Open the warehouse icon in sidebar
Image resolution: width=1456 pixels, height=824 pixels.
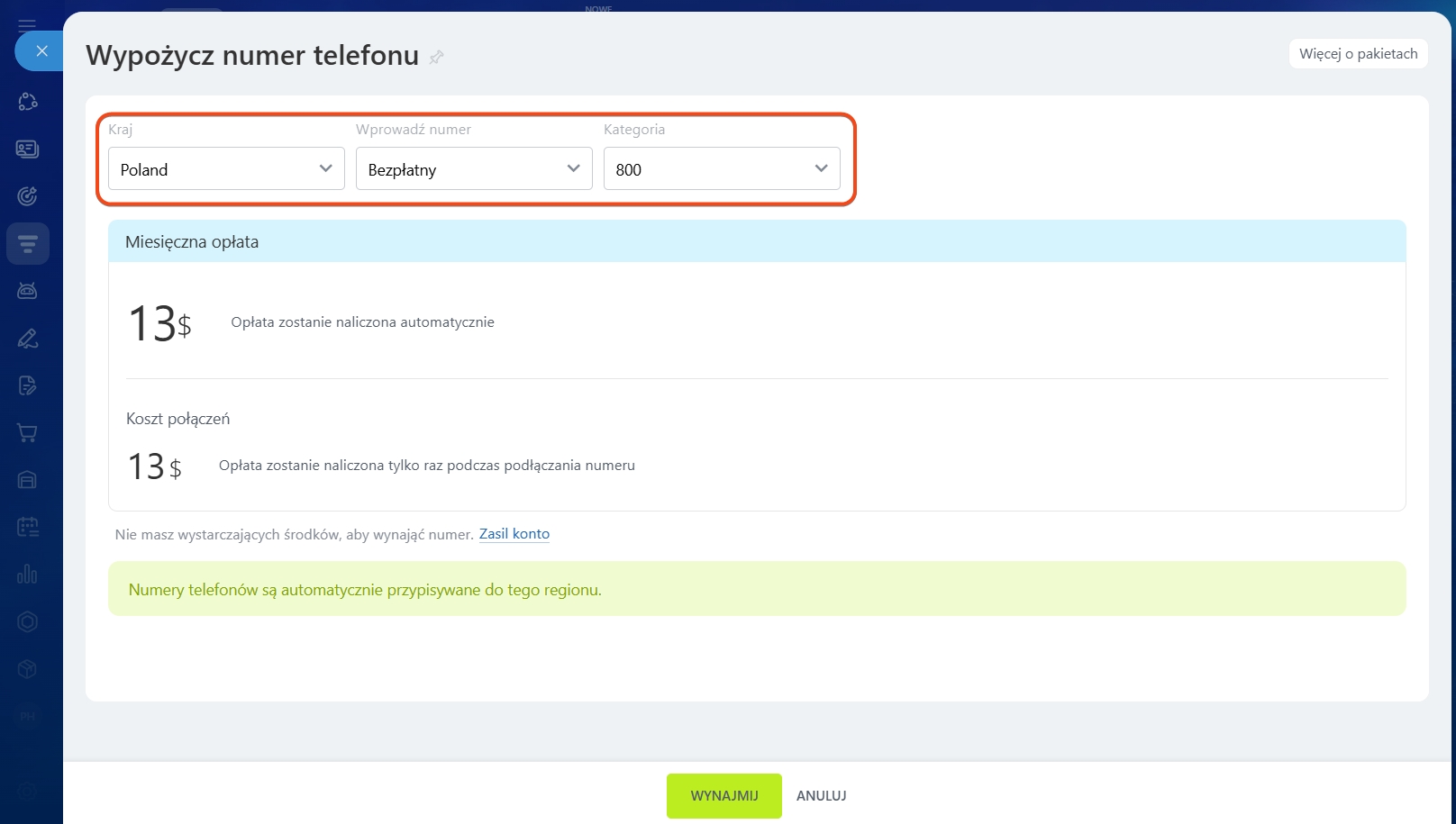pos(28,480)
